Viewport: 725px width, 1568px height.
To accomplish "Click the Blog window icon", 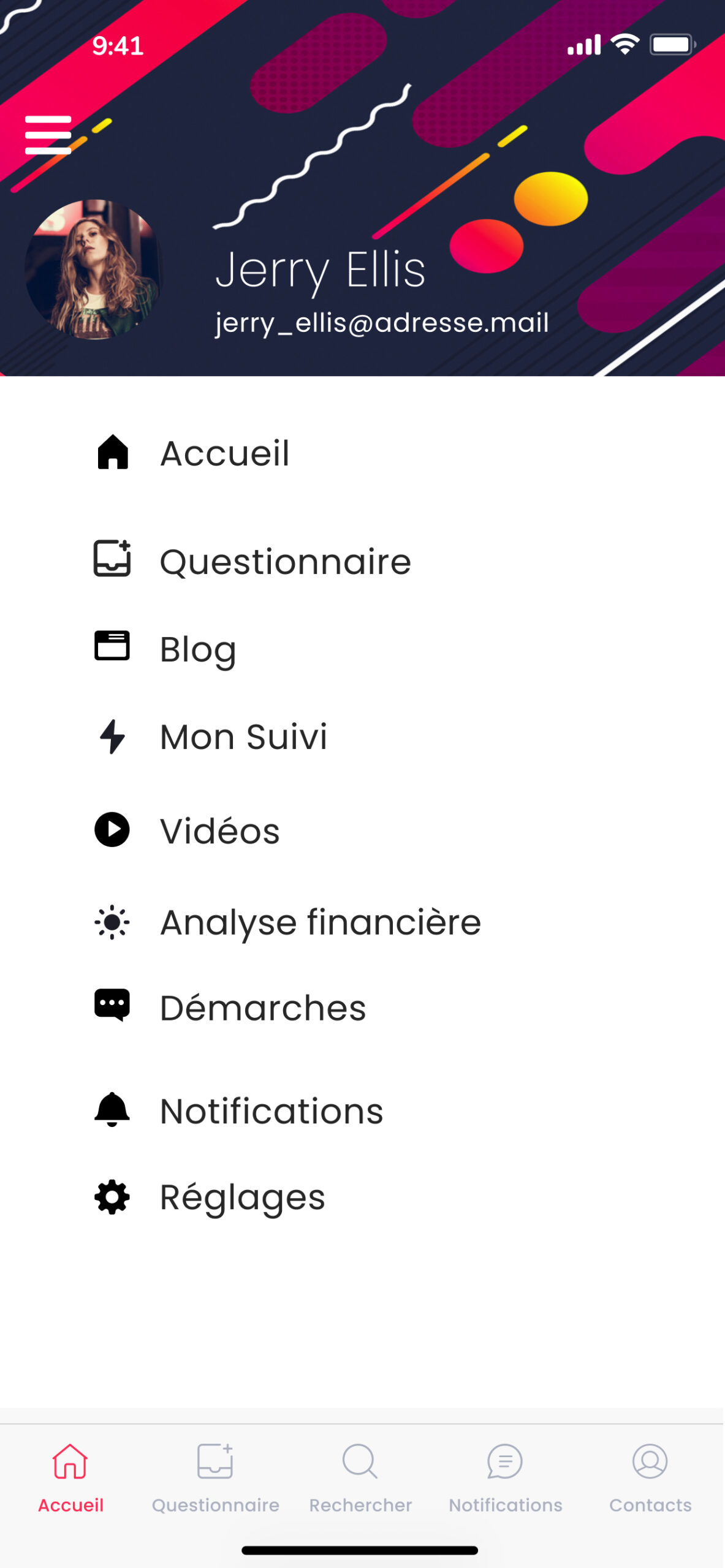I will [112, 646].
